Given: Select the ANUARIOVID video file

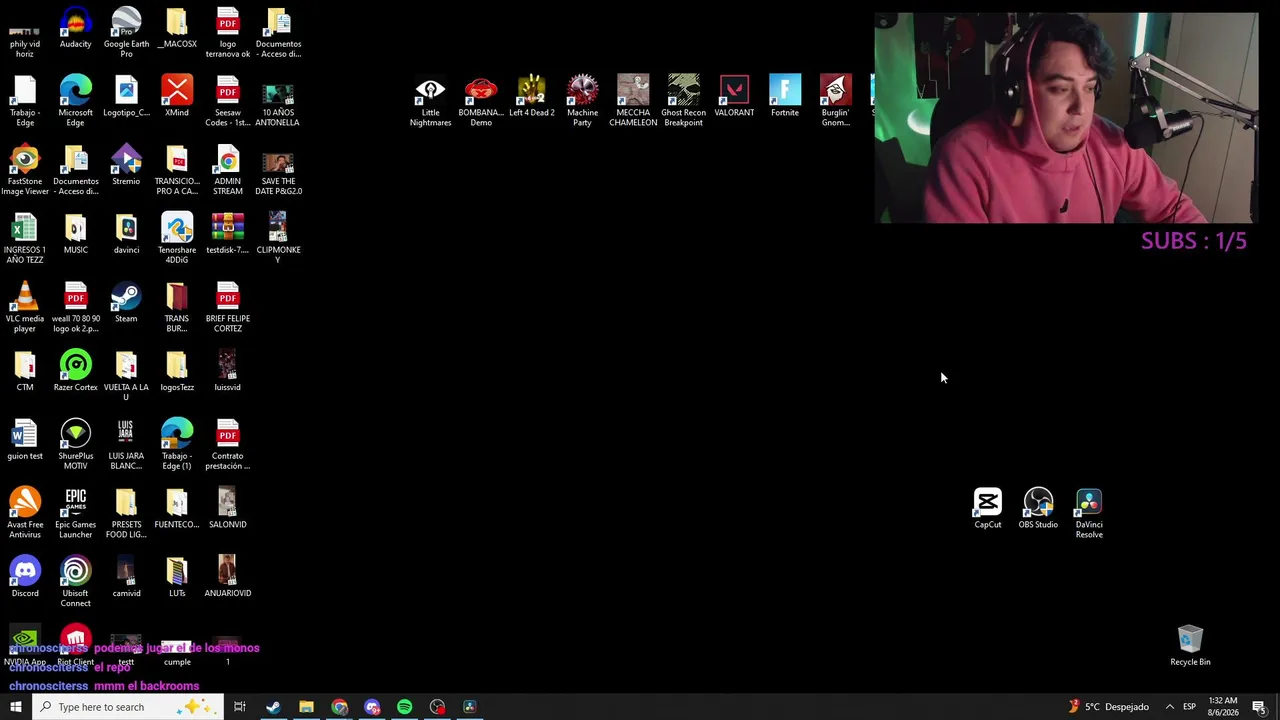Looking at the screenshot, I should coord(227,579).
